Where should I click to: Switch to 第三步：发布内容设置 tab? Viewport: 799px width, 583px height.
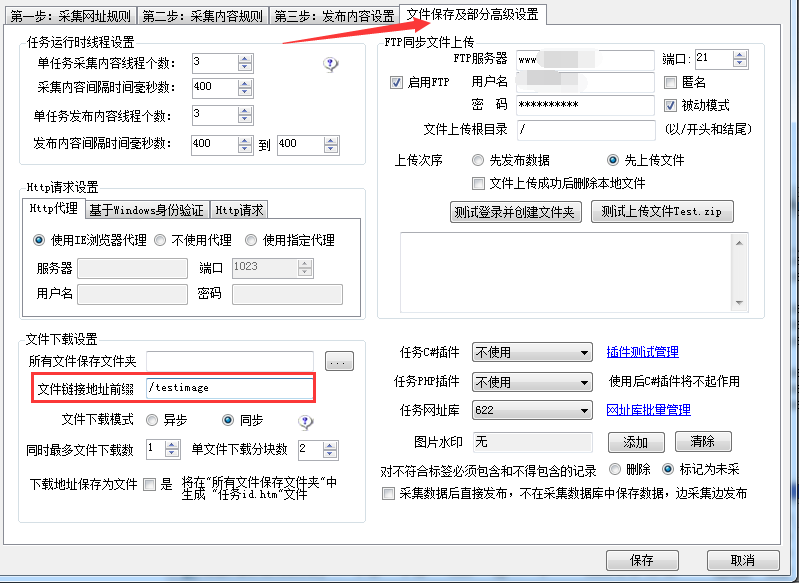[x=334, y=16]
